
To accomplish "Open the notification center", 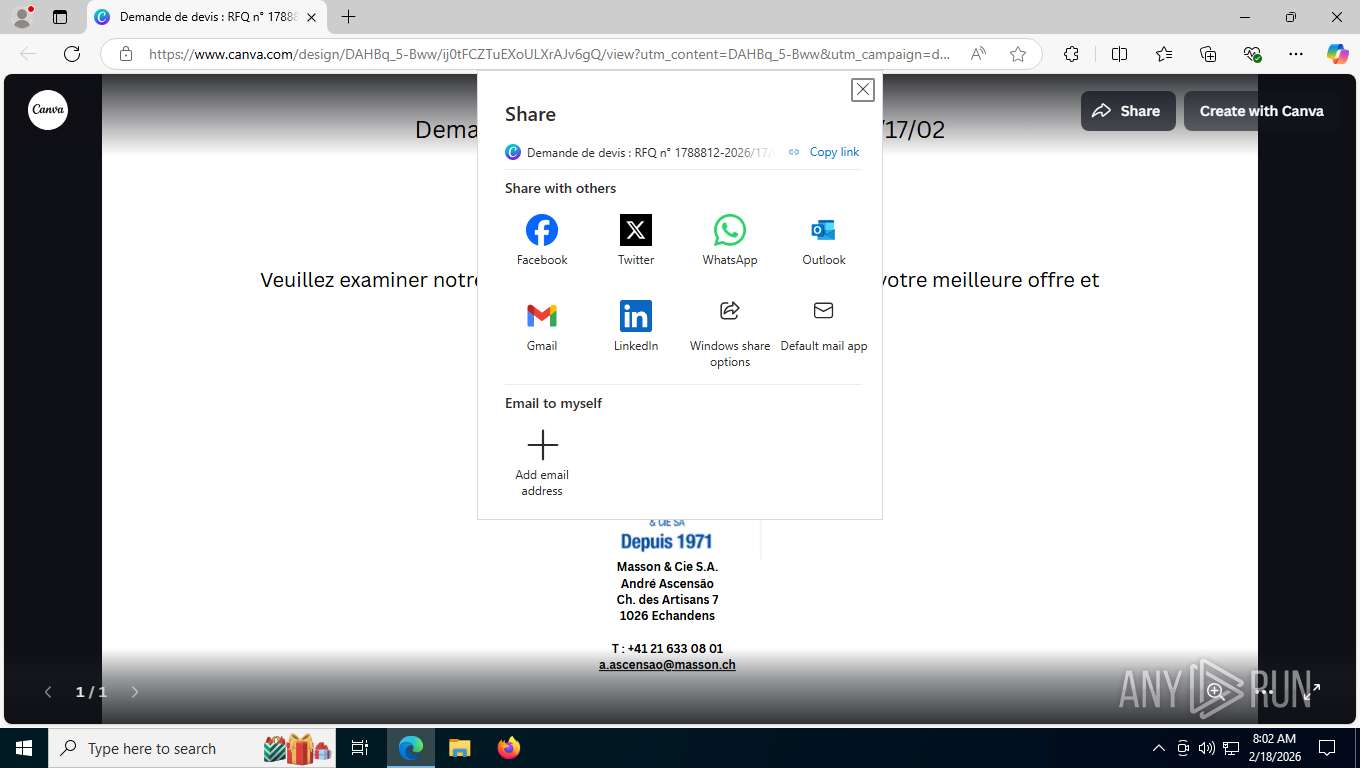I will 1327,748.
